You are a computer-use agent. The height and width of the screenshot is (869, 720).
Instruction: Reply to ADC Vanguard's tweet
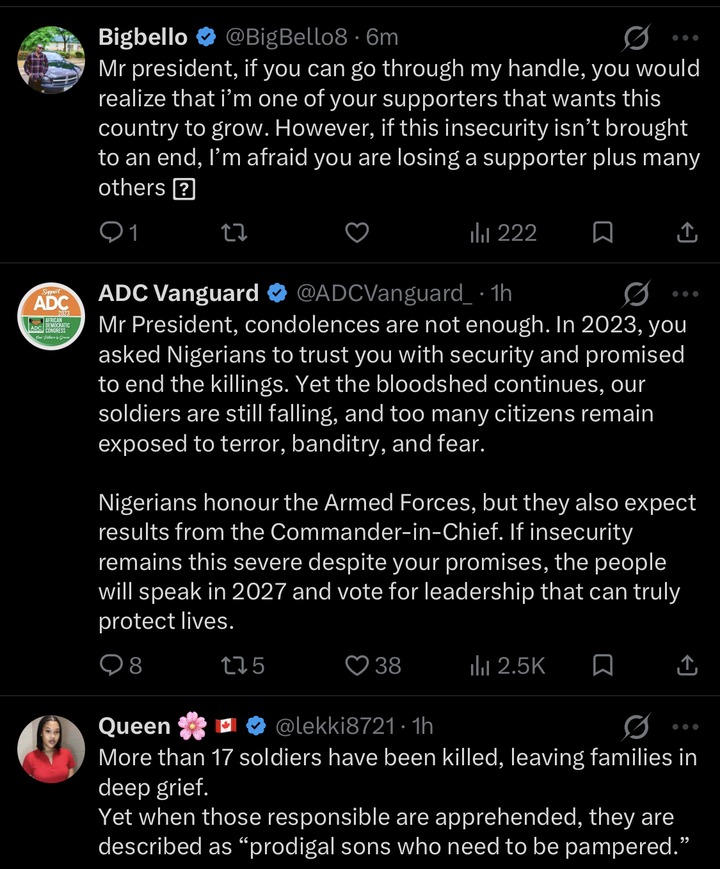111,664
